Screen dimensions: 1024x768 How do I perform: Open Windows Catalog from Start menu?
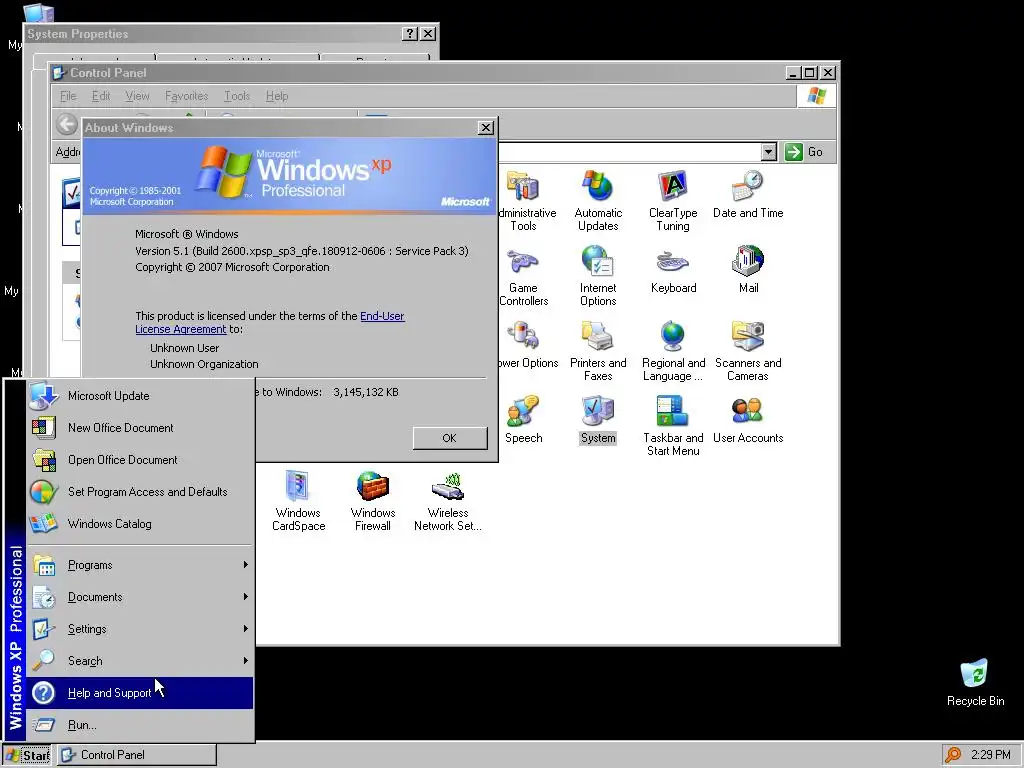point(140,524)
